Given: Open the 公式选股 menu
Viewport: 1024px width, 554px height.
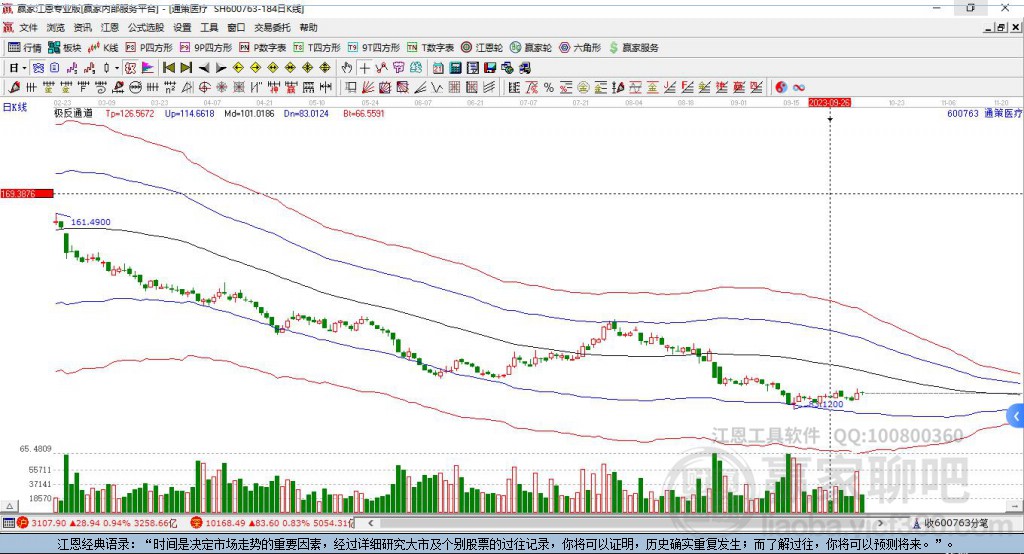Looking at the screenshot, I should pos(145,27).
